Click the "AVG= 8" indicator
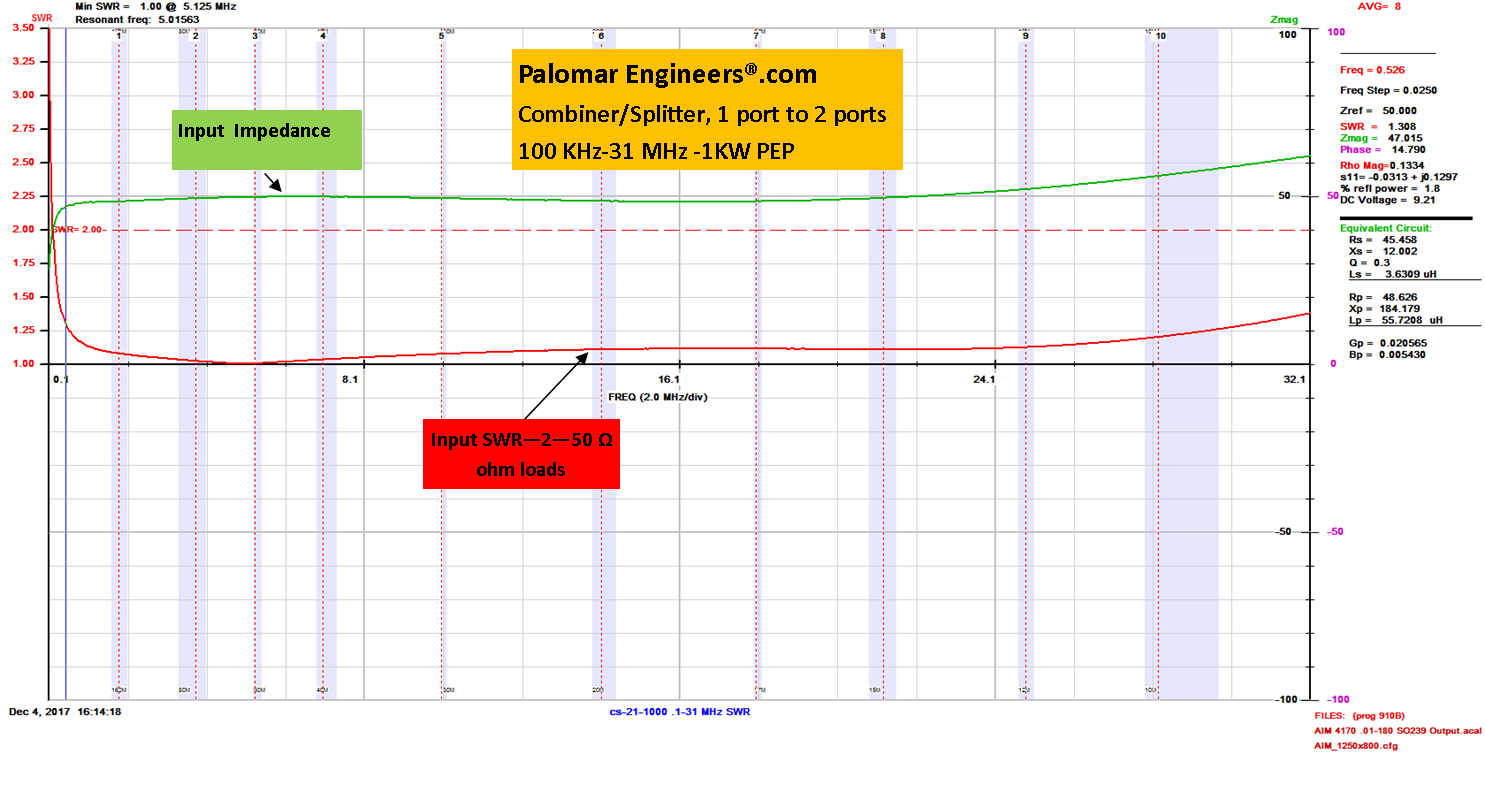The height and width of the screenshot is (800, 1485). (x=1379, y=6)
